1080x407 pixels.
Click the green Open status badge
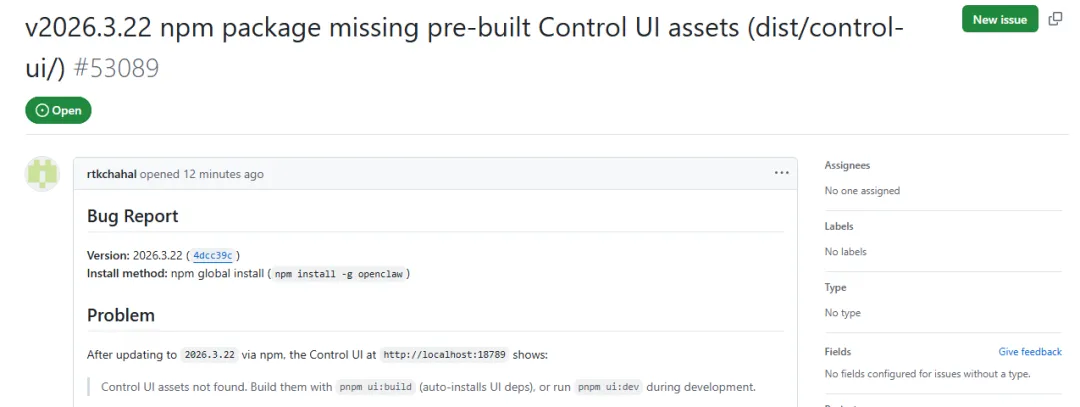[x=59, y=111]
